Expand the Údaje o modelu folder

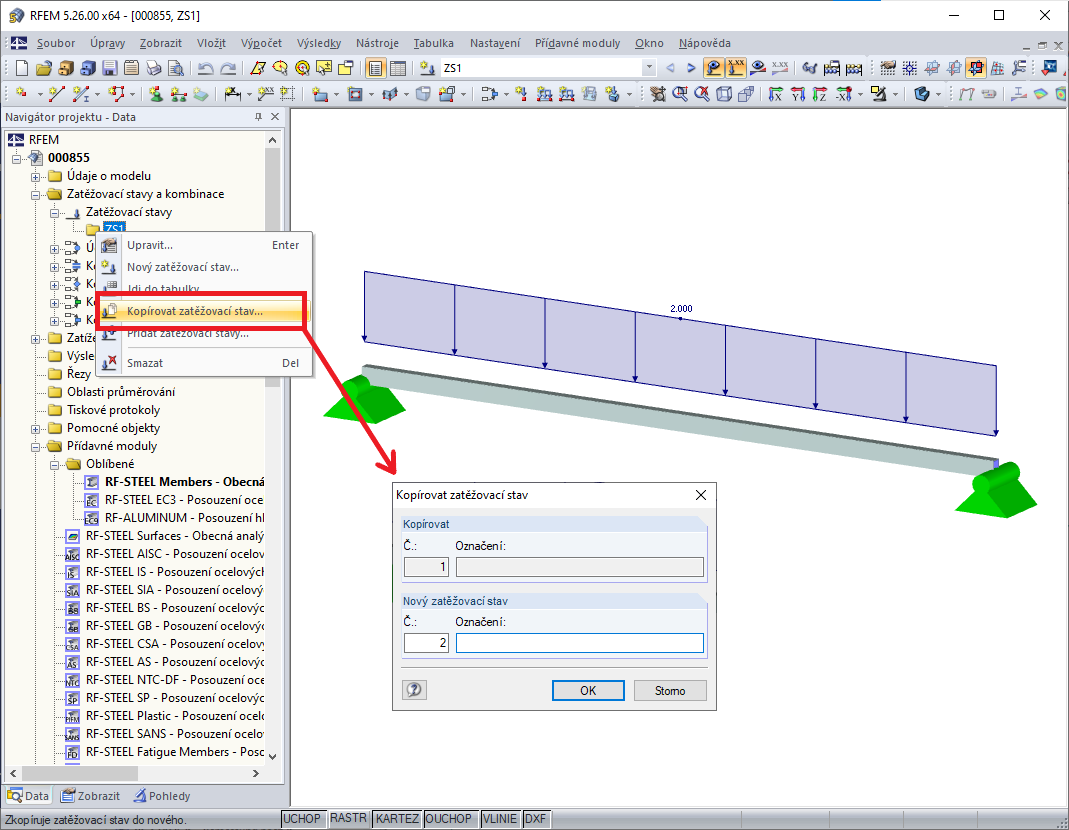pyautogui.click(x=35, y=177)
